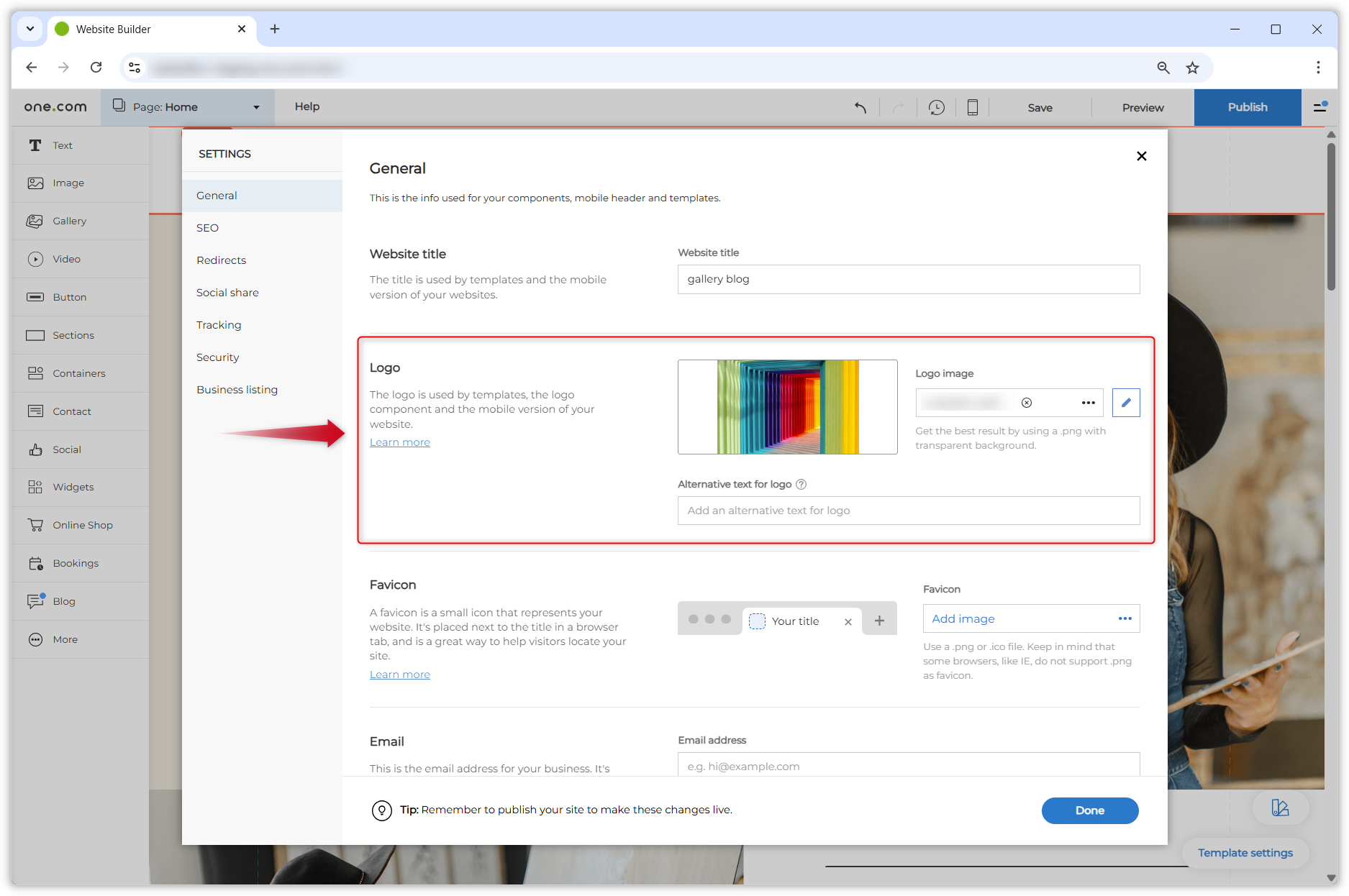Open the Blog panel
The image size is (1349, 896).
pyautogui.click(x=63, y=601)
